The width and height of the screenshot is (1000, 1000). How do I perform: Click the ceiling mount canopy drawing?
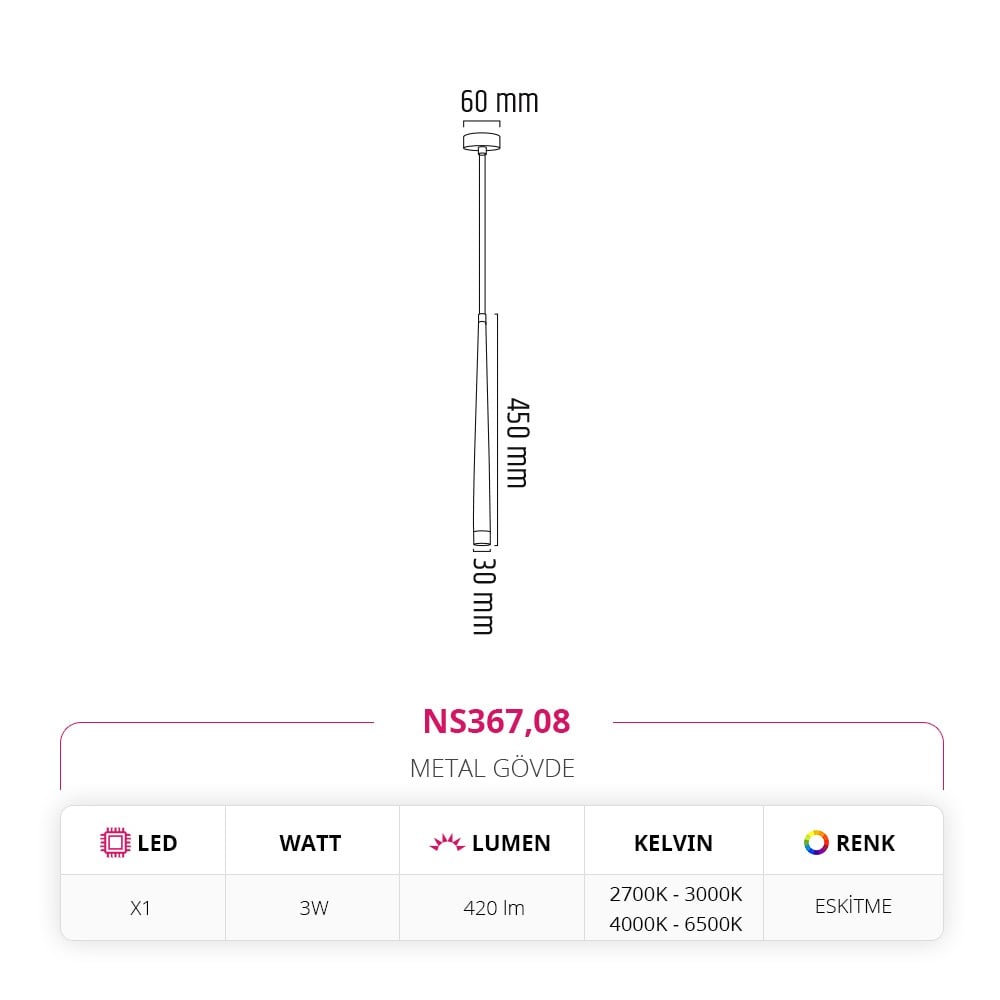[x=482, y=141]
